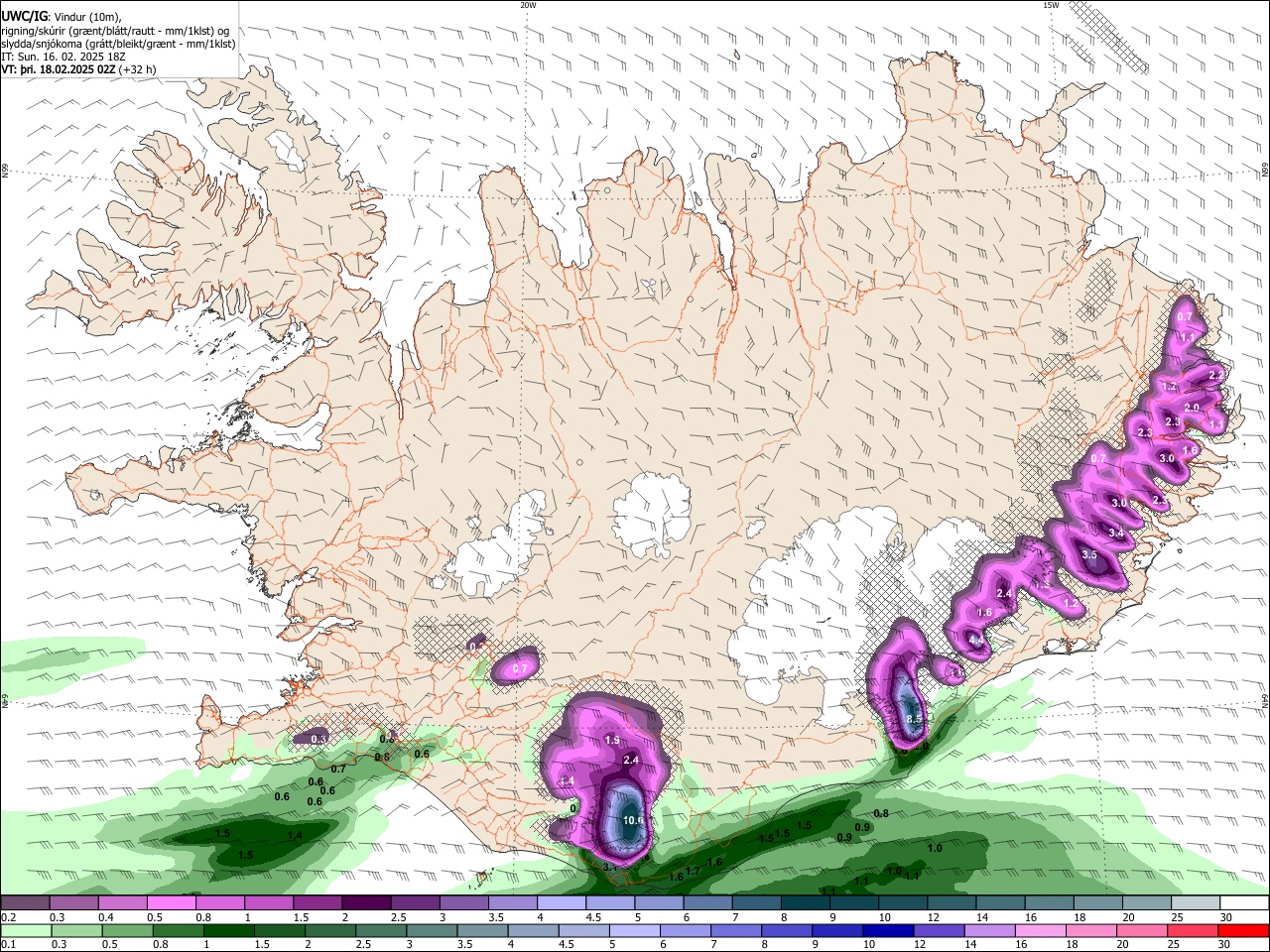This screenshot has height=952, width=1270.
Task: Click the 2.2 value near the east coast
Action: [1216, 374]
